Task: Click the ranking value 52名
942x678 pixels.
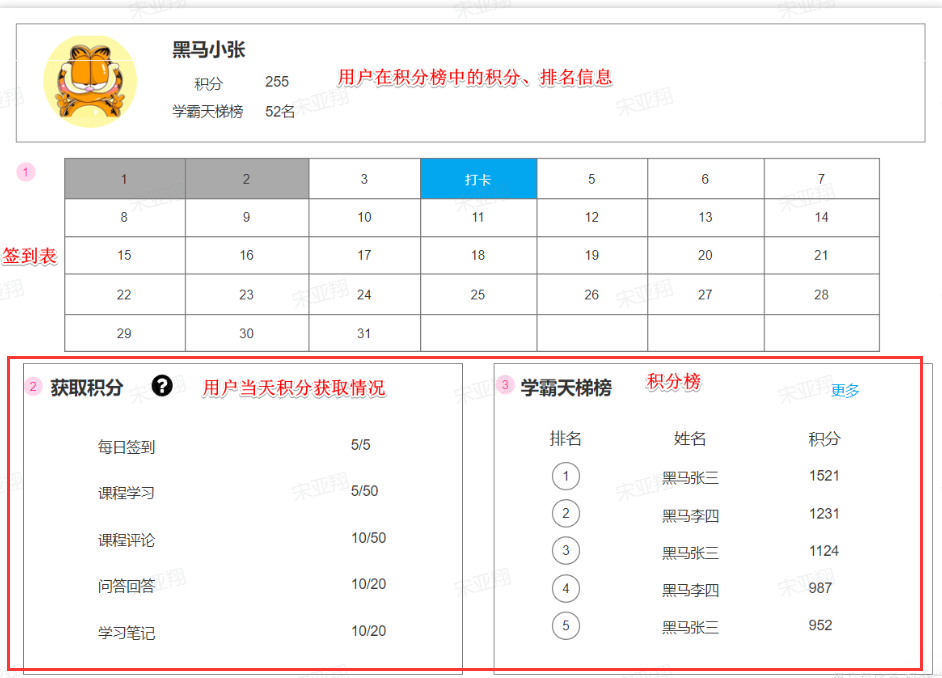Action: 280,112
